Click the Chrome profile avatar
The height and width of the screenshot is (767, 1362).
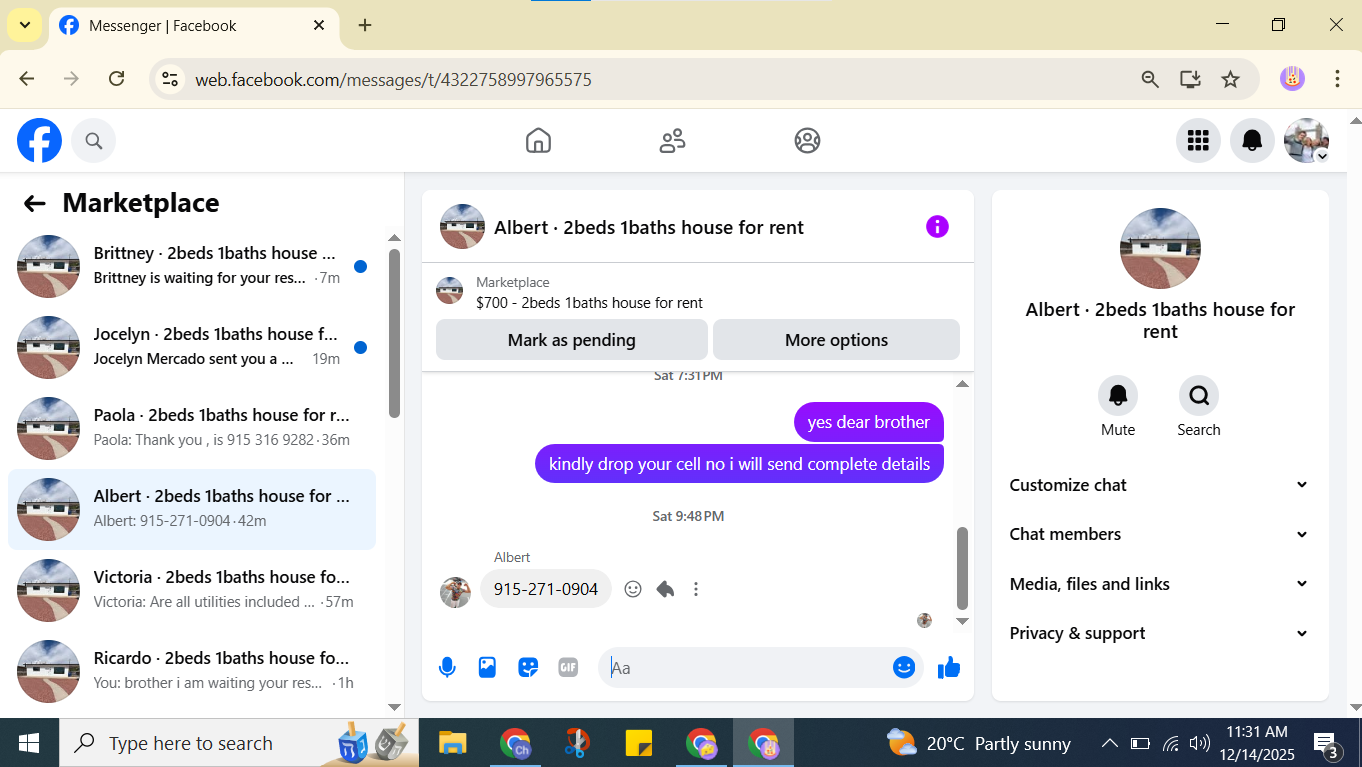[1292, 79]
